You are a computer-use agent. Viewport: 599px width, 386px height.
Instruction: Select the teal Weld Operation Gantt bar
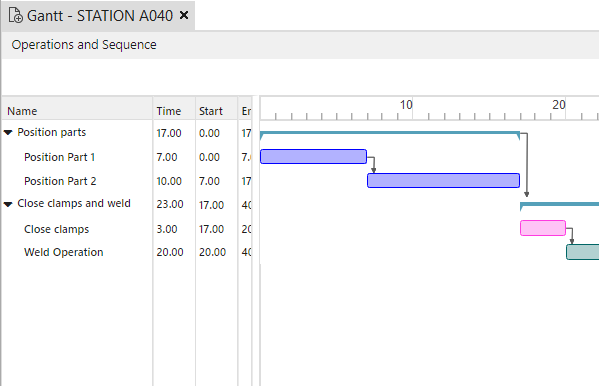coord(583,252)
